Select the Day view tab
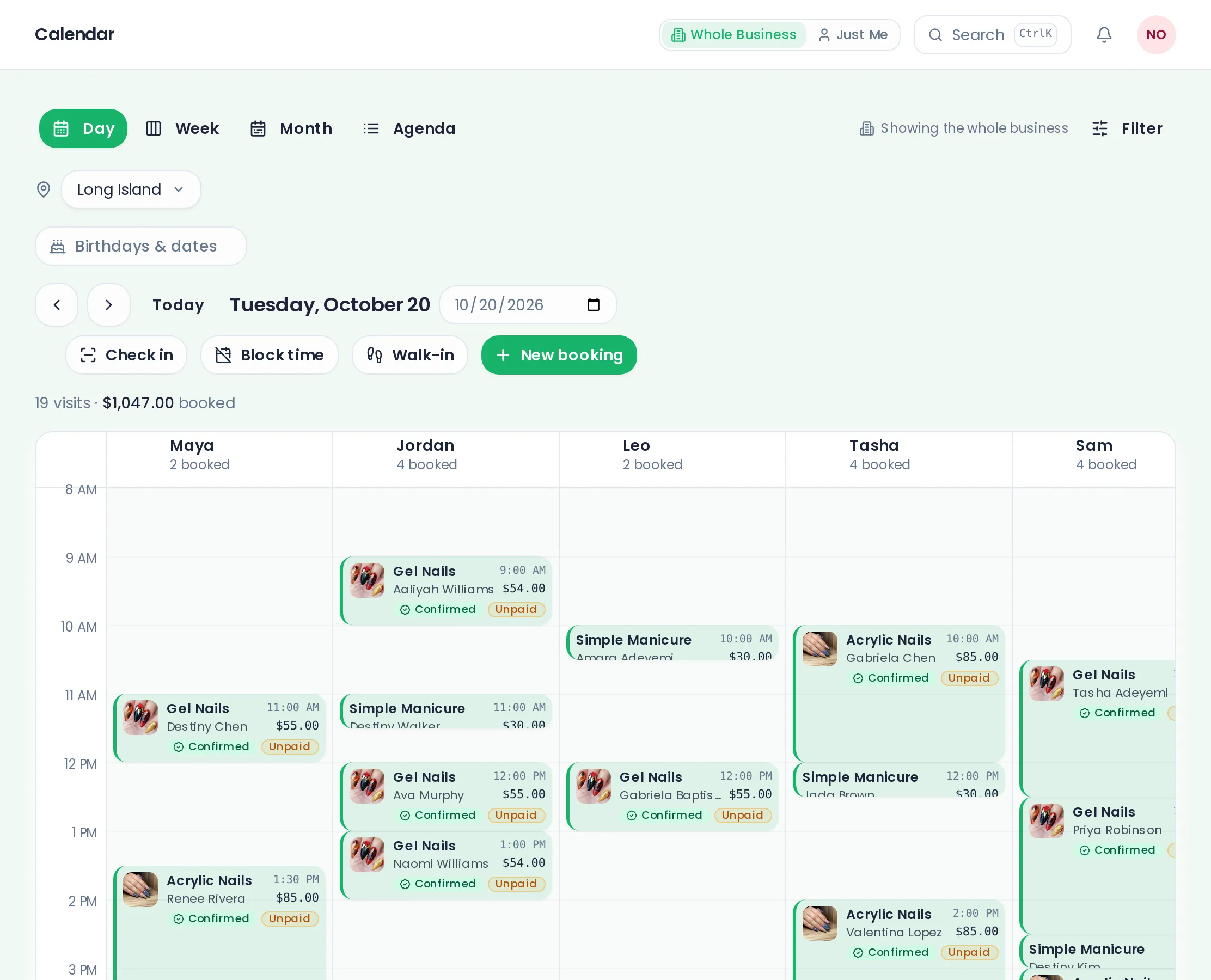The width and height of the screenshot is (1211, 980). pyautogui.click(x=83, y=128)
